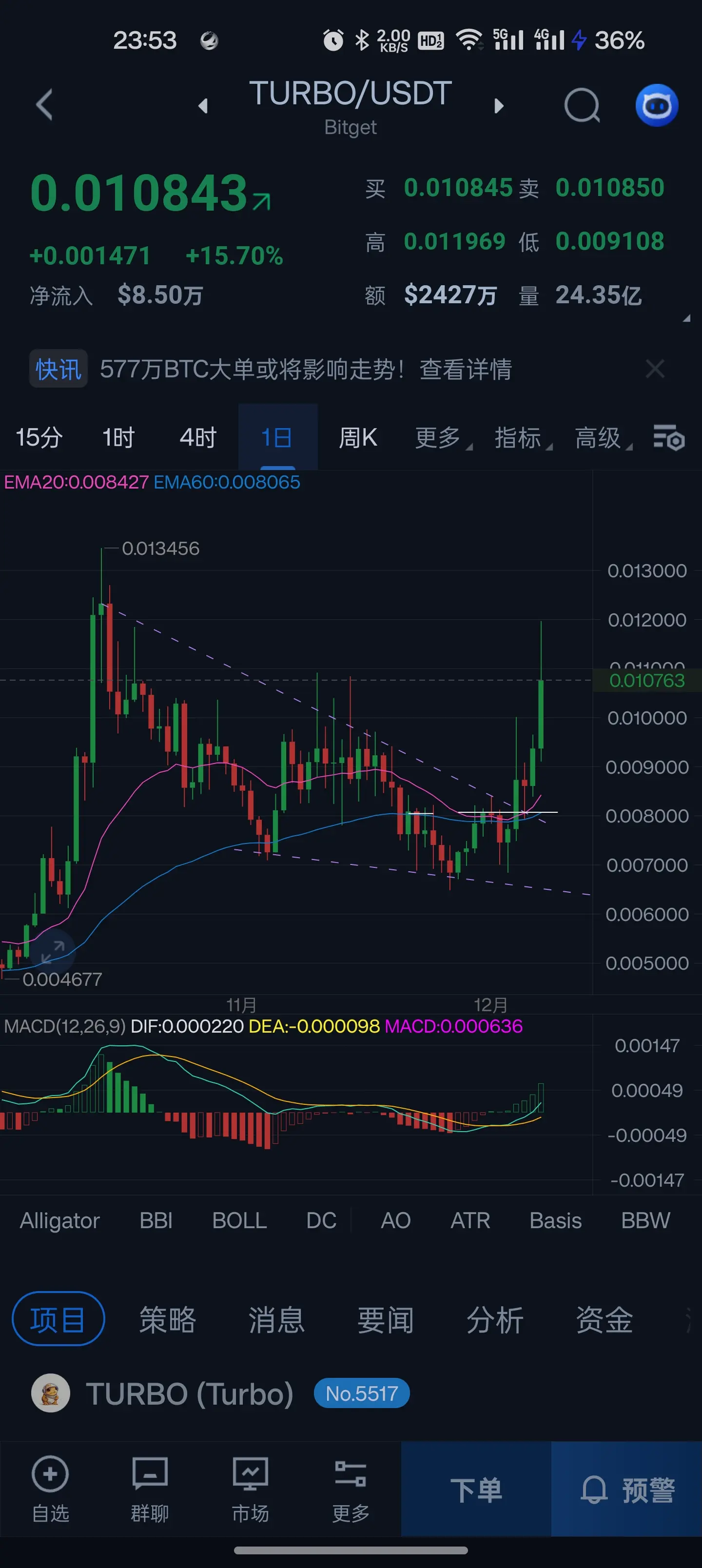Image resolution: width=702 pixels, height=1568 pixels.
Task: Tap the TURBO/USDT pair title
Action: click(351, 93)
